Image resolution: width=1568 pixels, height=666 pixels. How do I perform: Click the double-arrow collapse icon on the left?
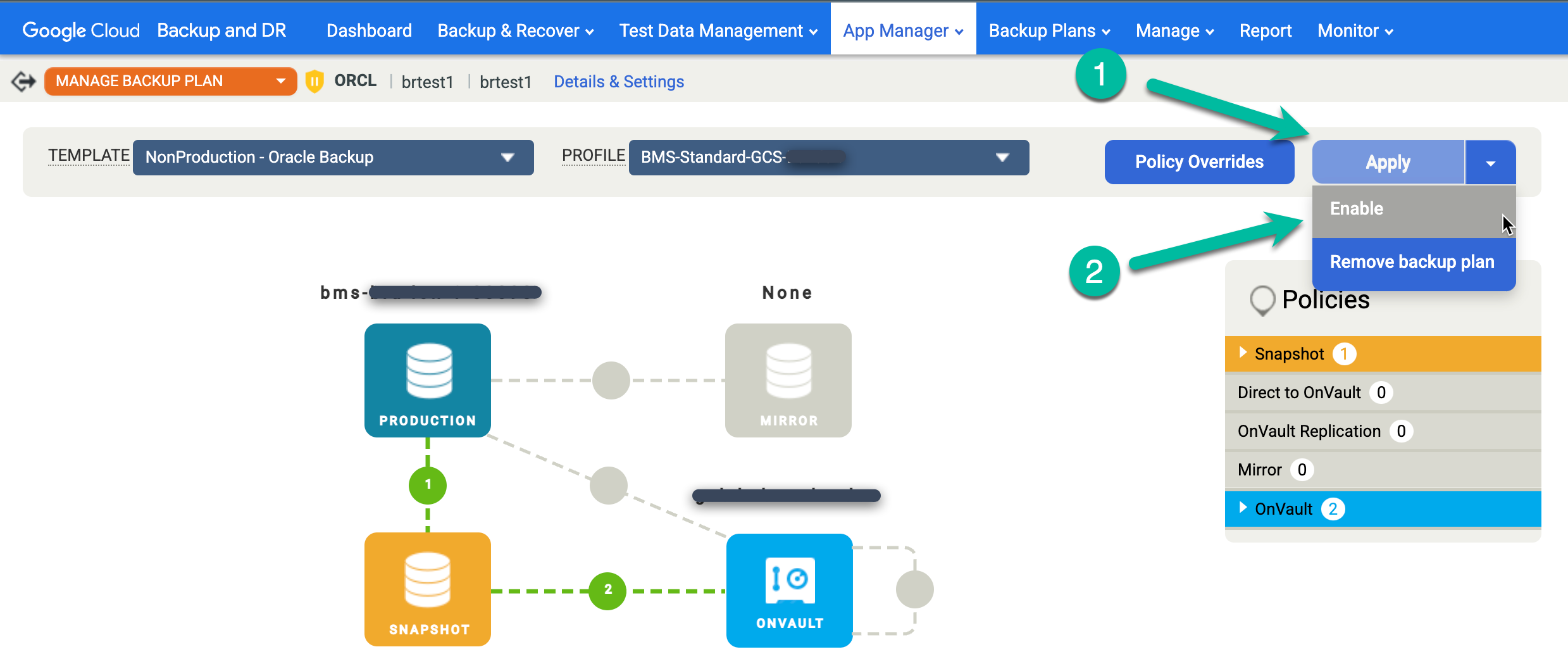[x=22, y=81]
